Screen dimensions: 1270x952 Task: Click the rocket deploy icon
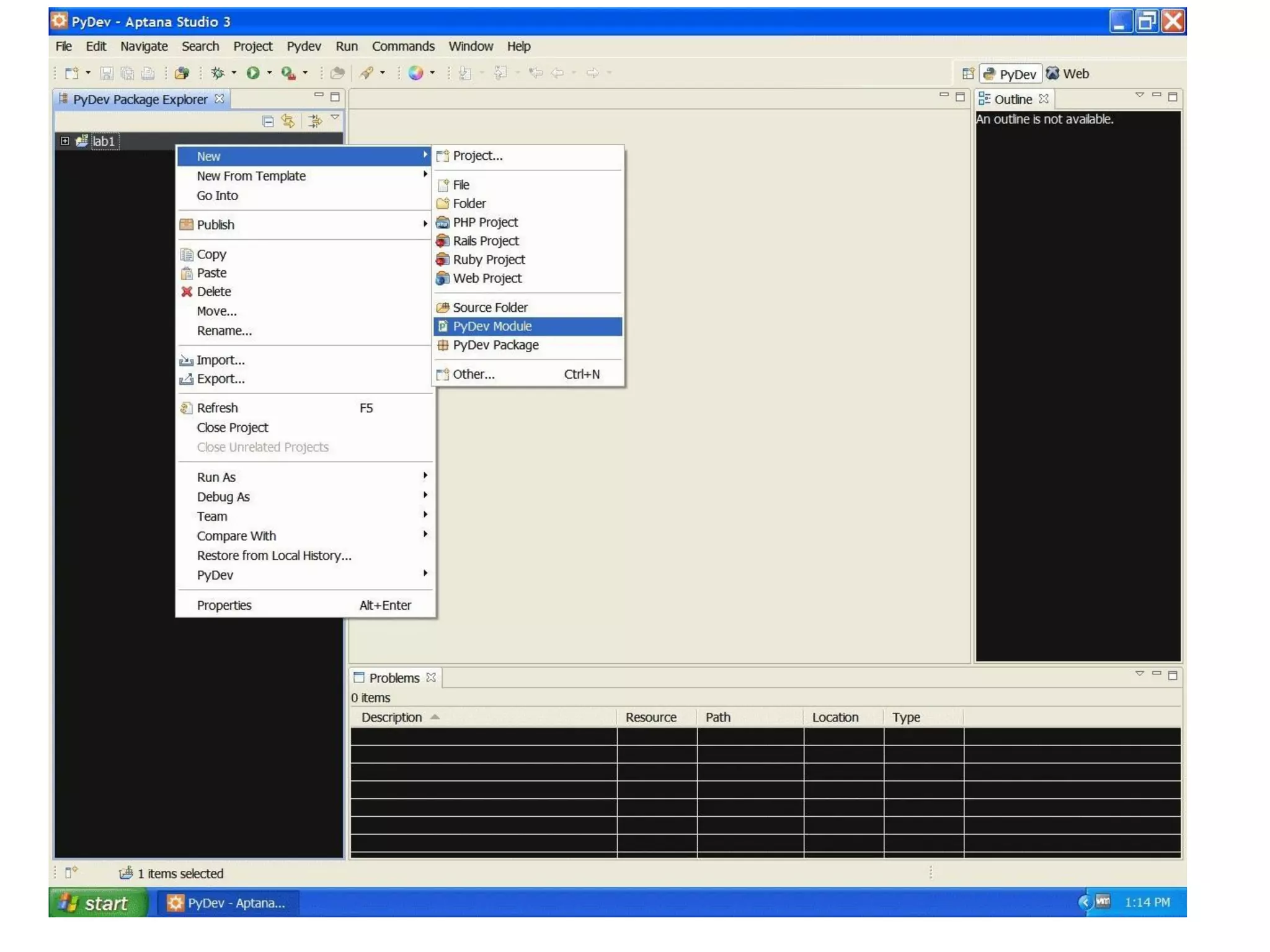[366, 73]
